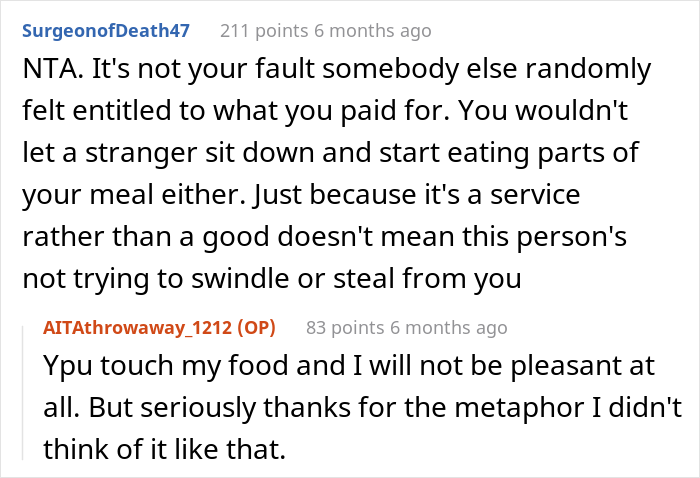Open AITAthrowaway_1212's user profile

pos(137,327)
